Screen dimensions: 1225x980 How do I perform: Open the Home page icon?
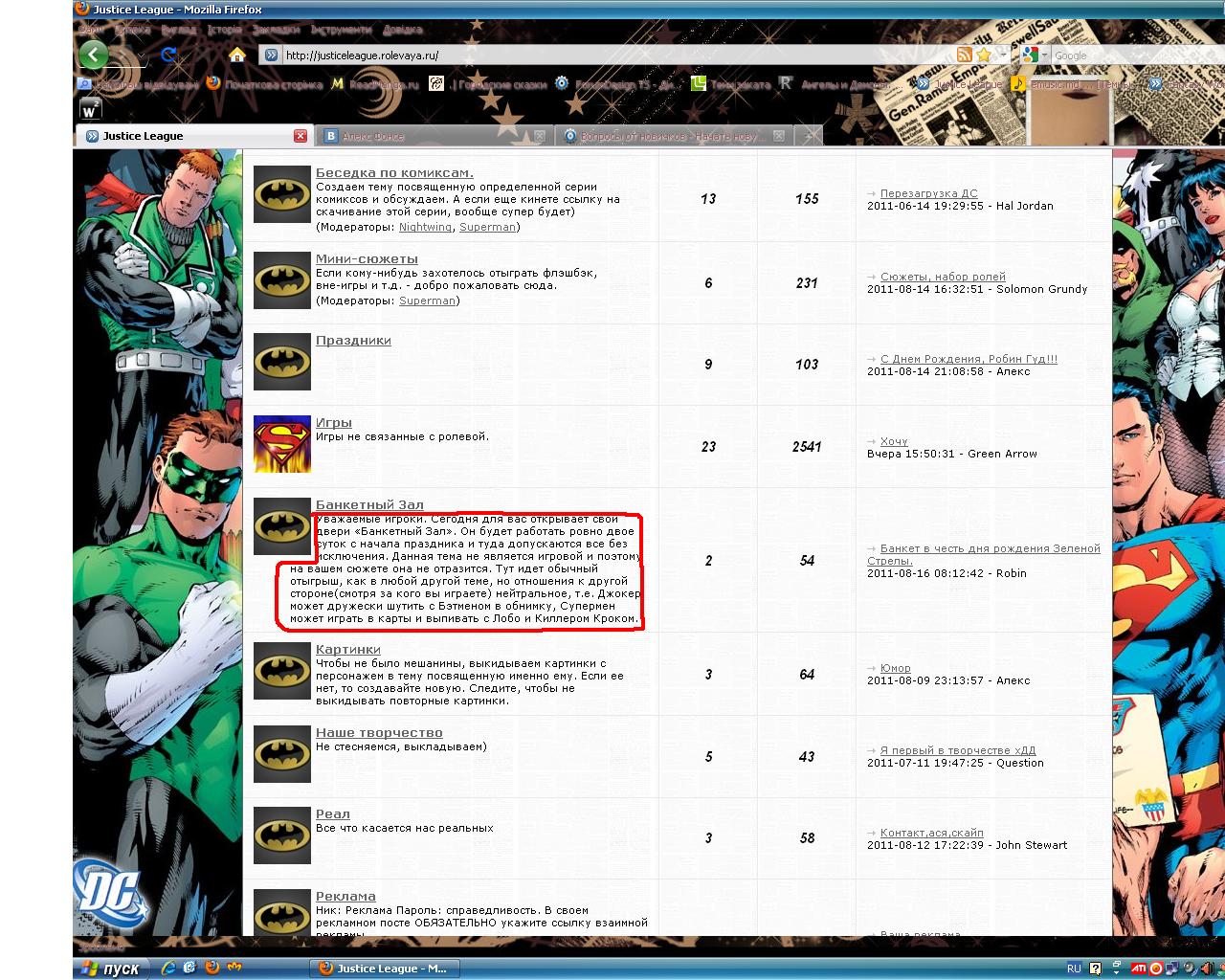(x=236, y=55)
